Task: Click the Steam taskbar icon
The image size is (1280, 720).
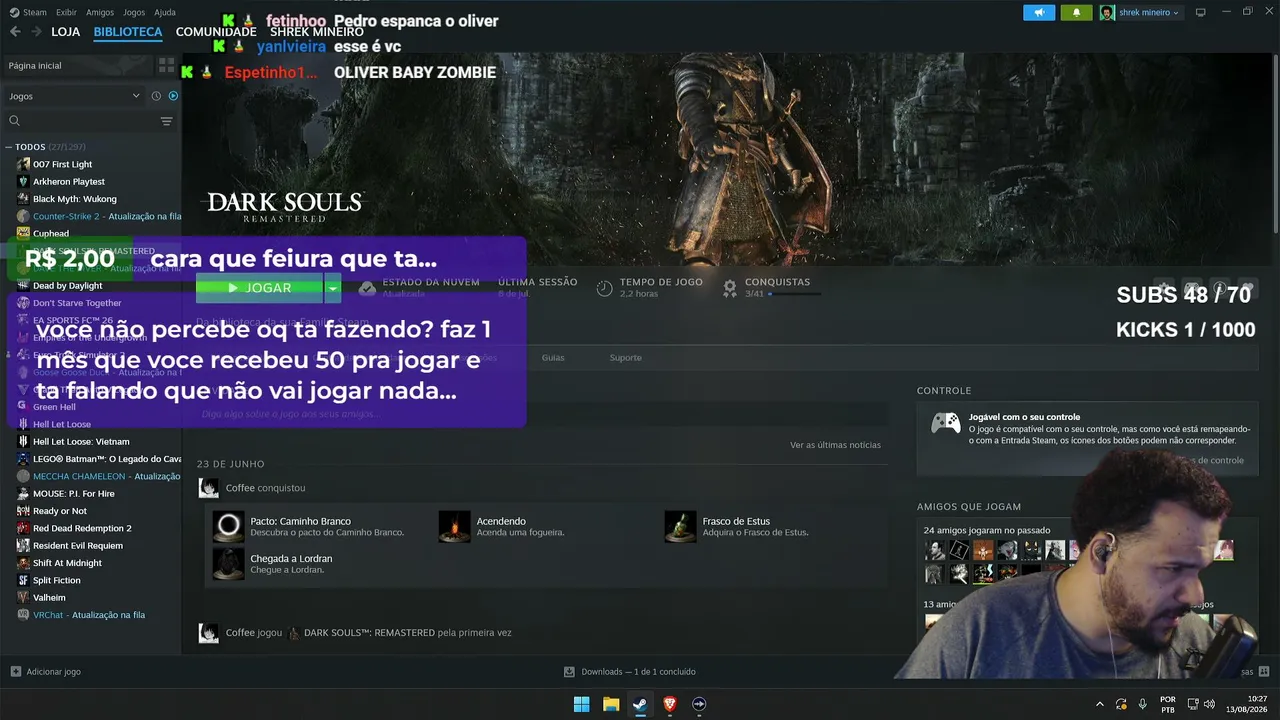Action: [x=640, y=704]
